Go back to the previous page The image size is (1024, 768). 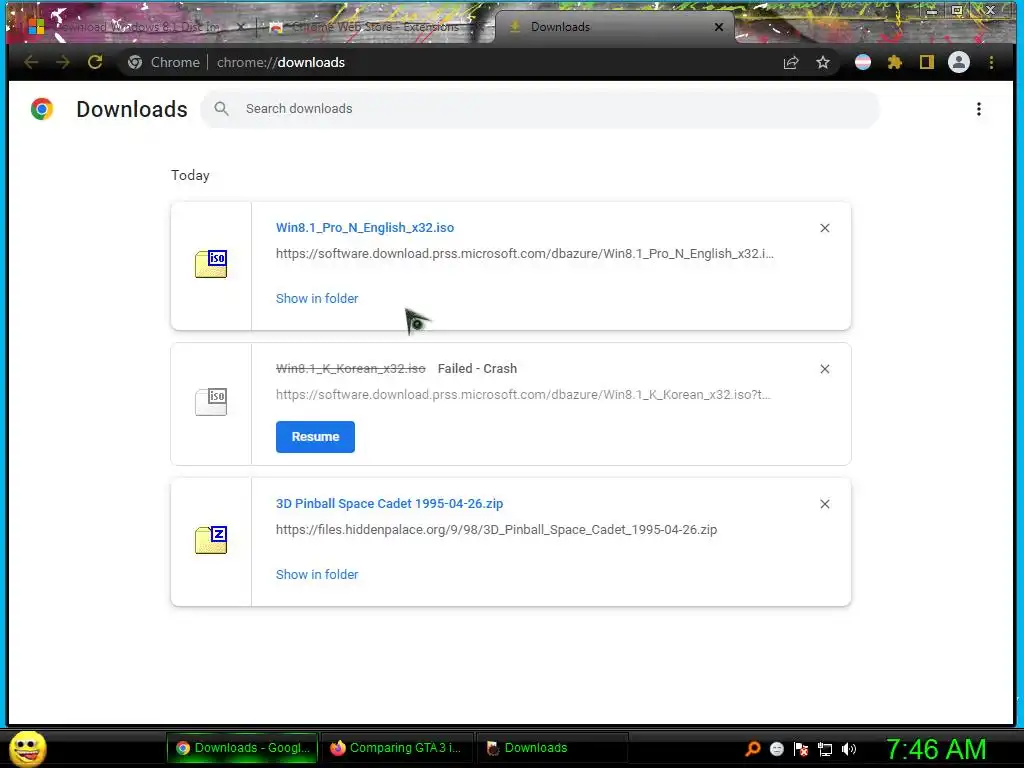coord(31,62)
